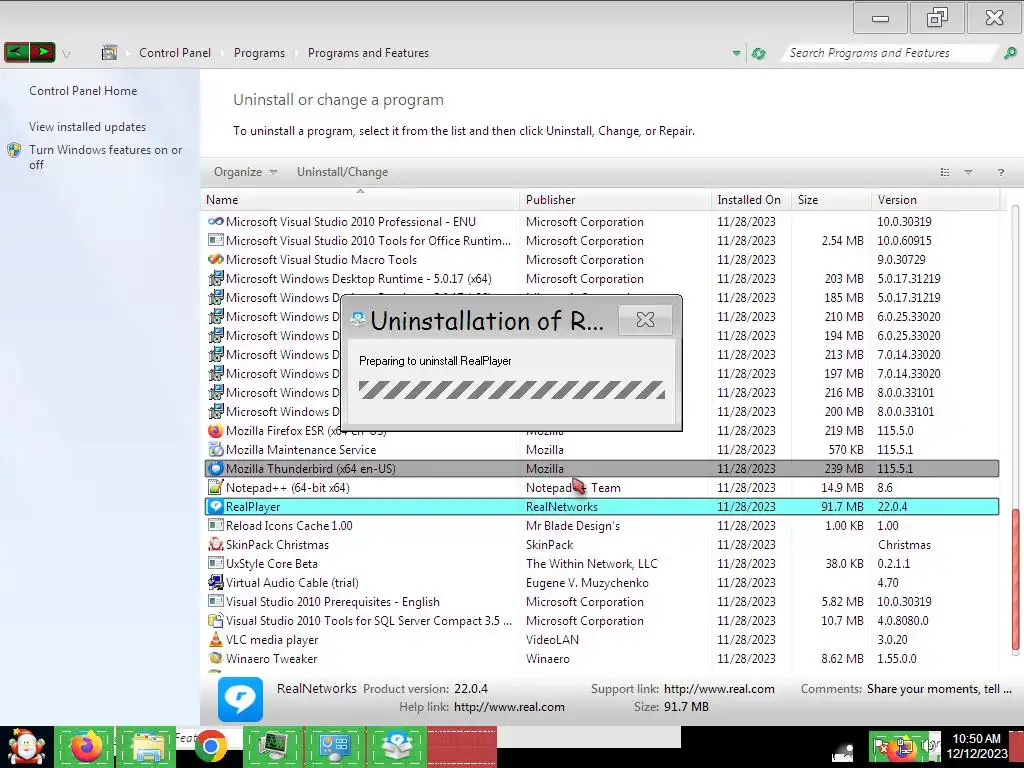Open the Help link http://www.real.com

click(x=509, y=707)
